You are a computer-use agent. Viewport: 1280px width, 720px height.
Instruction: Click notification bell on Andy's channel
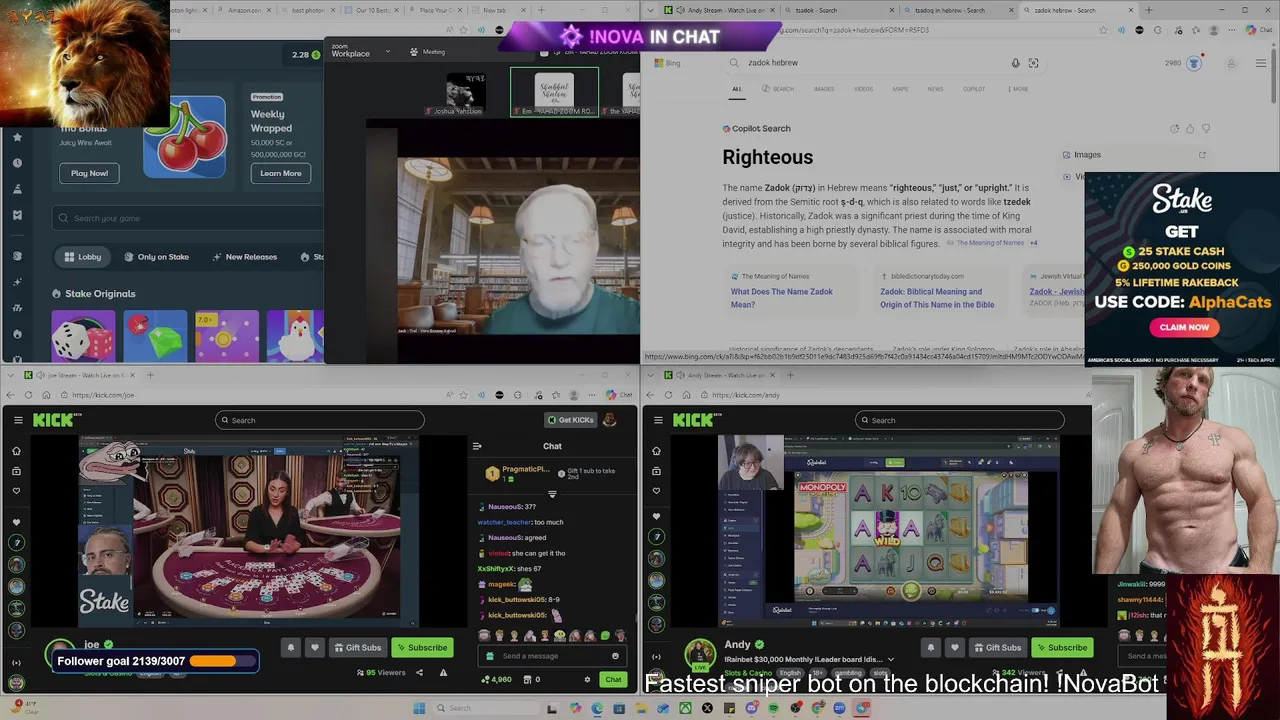(x=931, y=647)
